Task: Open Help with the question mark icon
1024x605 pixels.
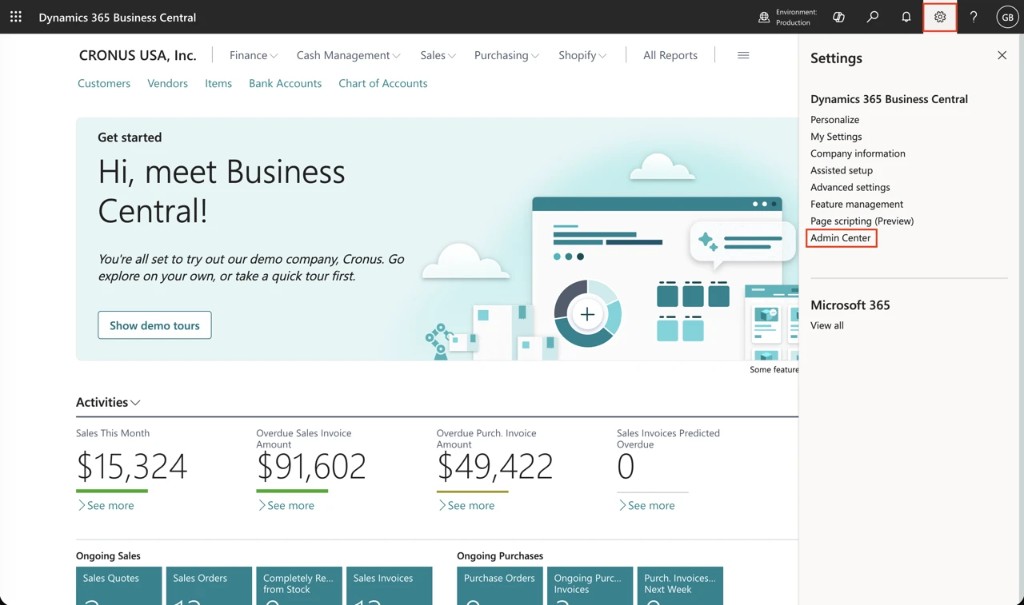Action: pos(973,17)
